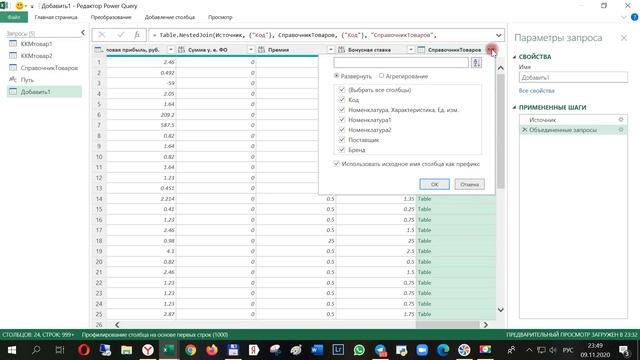
Task: Open gear settings for Объединенные запросы step
Action: tap(621, 130)
